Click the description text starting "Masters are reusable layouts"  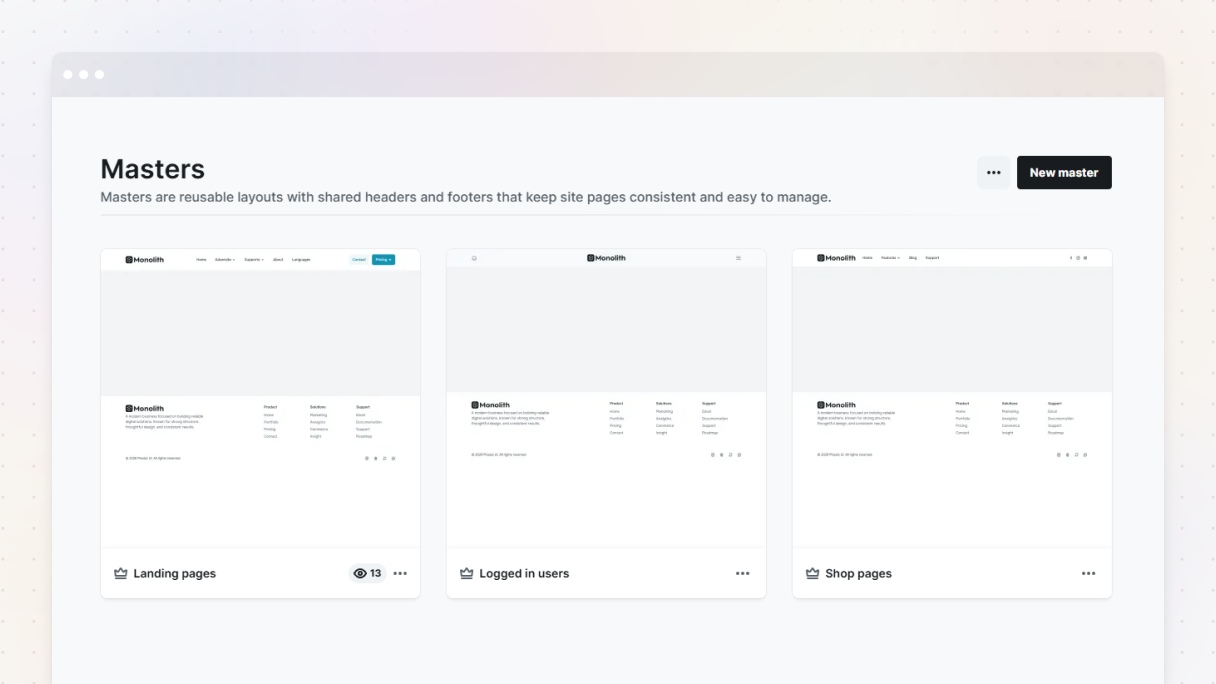(466, 197)
